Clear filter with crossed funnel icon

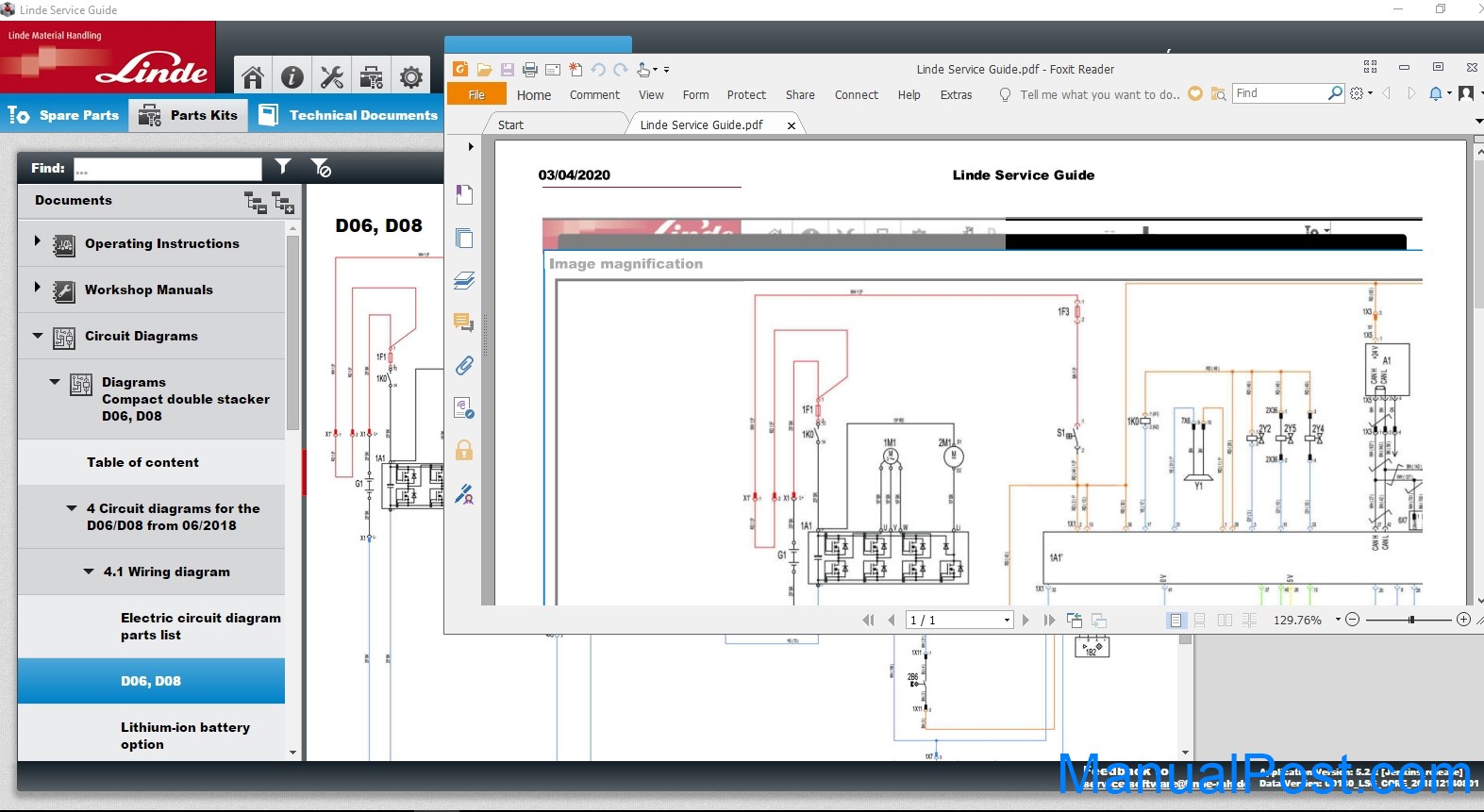click(x=321, y=168)
